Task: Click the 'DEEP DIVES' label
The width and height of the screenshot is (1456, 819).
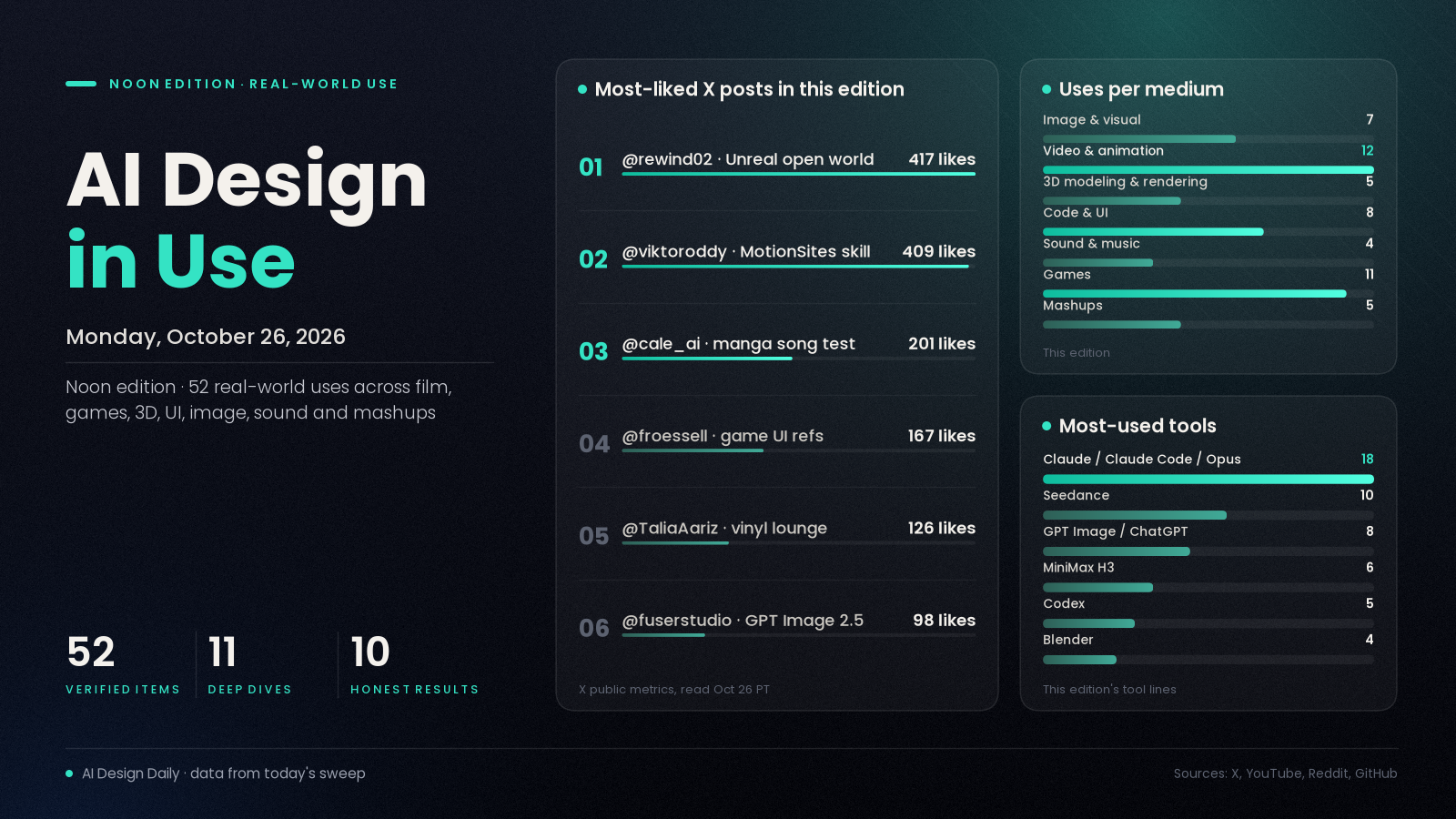Action: tap(250, 690)
